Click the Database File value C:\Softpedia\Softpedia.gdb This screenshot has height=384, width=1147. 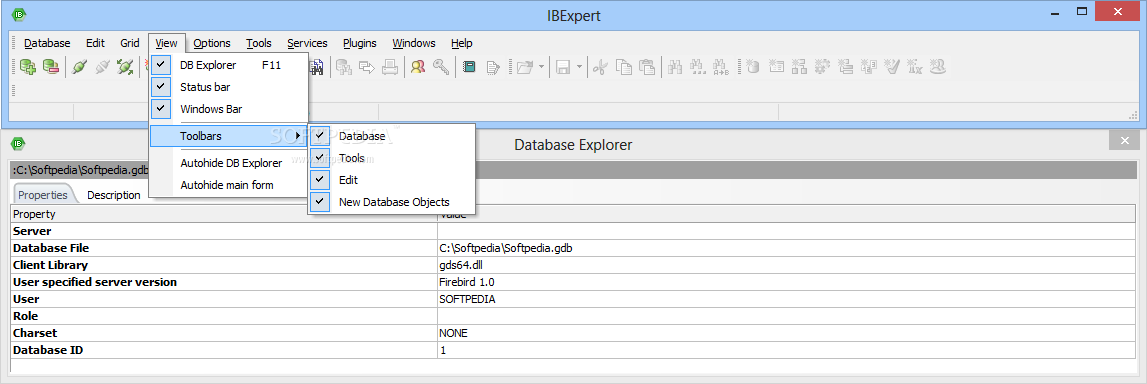pyautogui.click(x=505, y=248)
